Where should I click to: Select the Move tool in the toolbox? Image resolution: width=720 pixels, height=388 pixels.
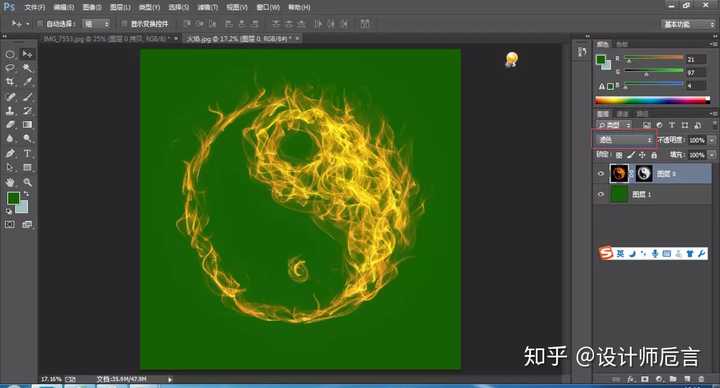[x=27, y=54]
